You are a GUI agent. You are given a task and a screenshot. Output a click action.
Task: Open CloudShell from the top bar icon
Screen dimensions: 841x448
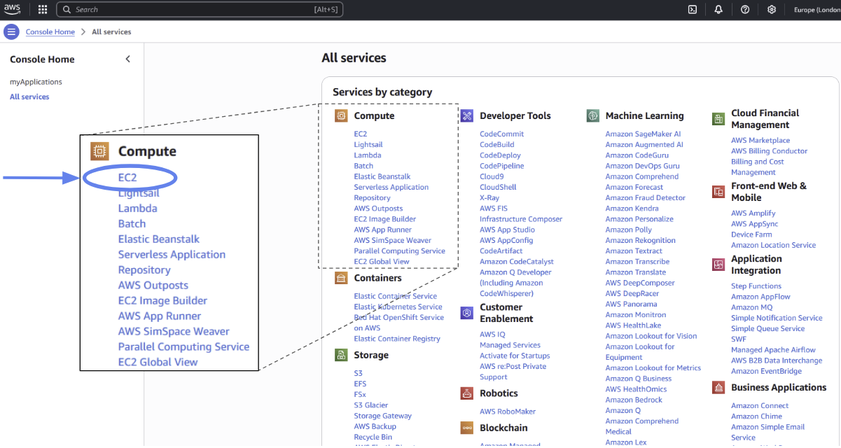point(692,10)
